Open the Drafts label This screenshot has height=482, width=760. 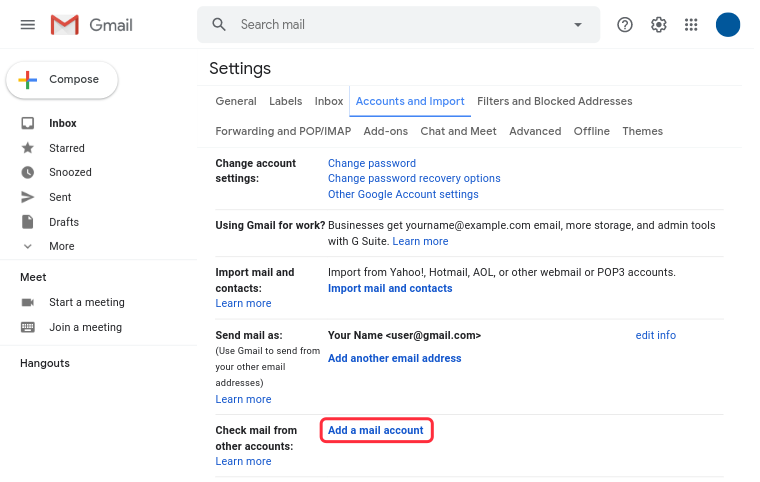tap(64, 222)
